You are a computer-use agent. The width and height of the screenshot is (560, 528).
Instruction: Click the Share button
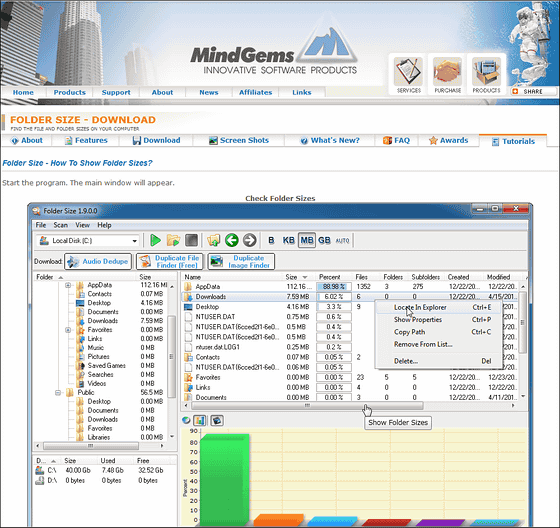(532, 91)
